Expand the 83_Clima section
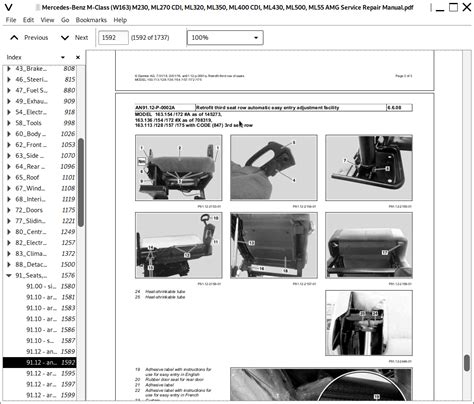The image size is (474, 404). coord(9,254)
